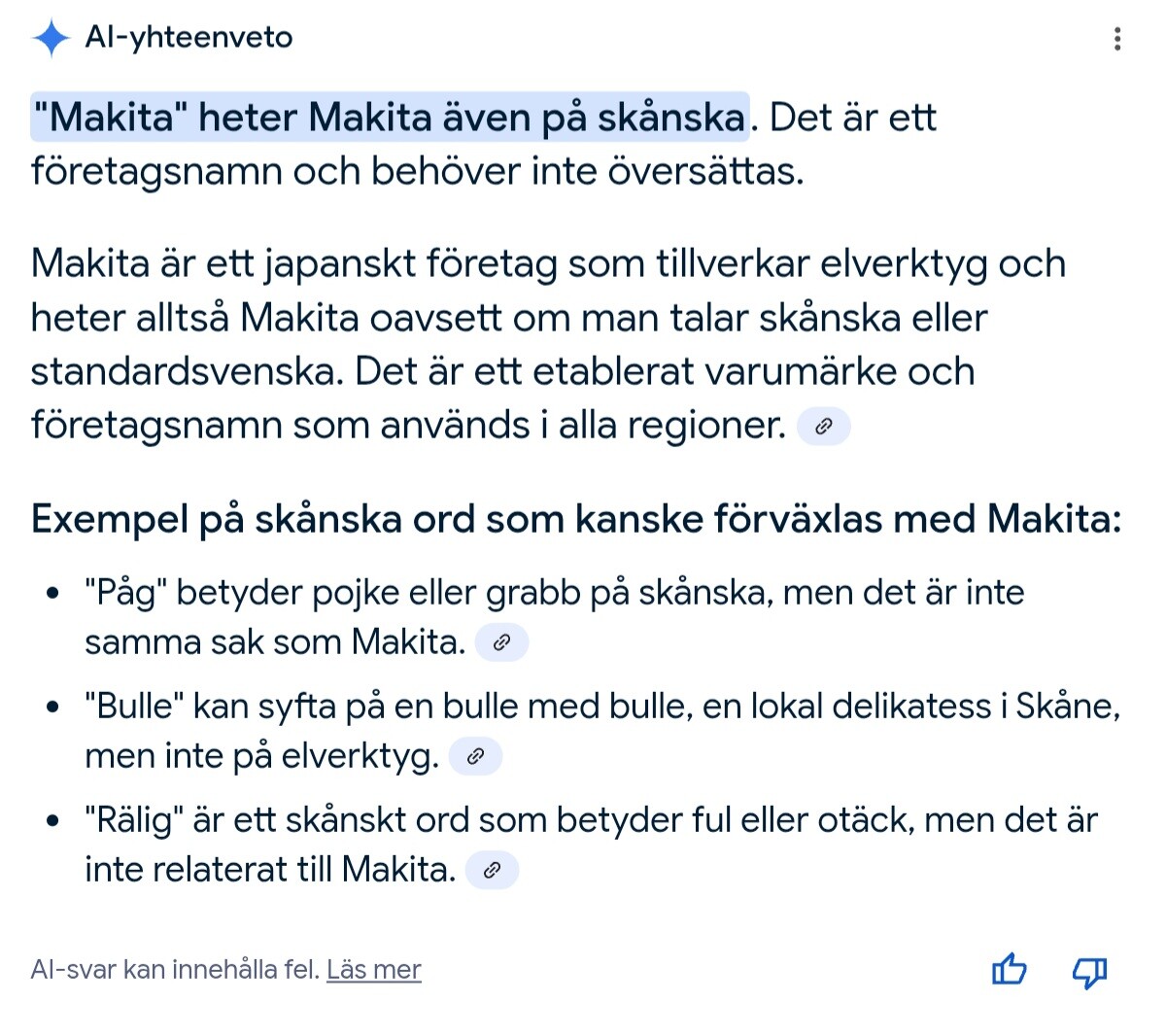The width and height of the screenshot is (1166, 1036).
Task: Open source link for the "Påg" bullet
Action: point(501,642)
